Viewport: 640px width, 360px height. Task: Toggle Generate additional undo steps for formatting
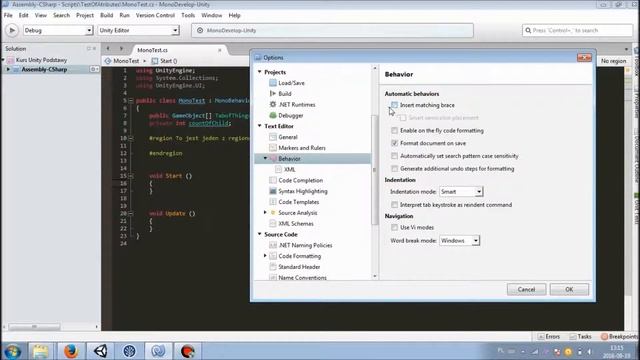tap(394, 169)
